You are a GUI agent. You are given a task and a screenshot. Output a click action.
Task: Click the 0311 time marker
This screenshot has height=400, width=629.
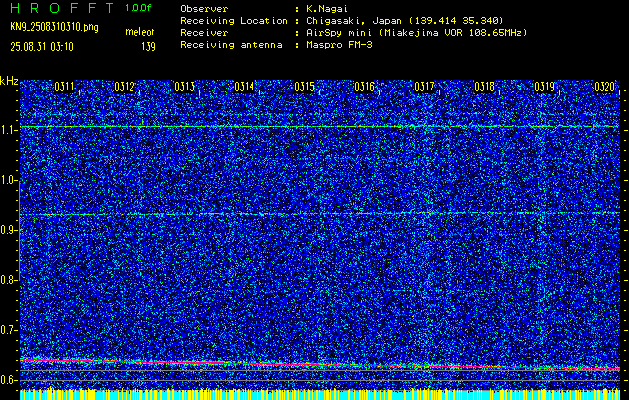tap(64, 87)
